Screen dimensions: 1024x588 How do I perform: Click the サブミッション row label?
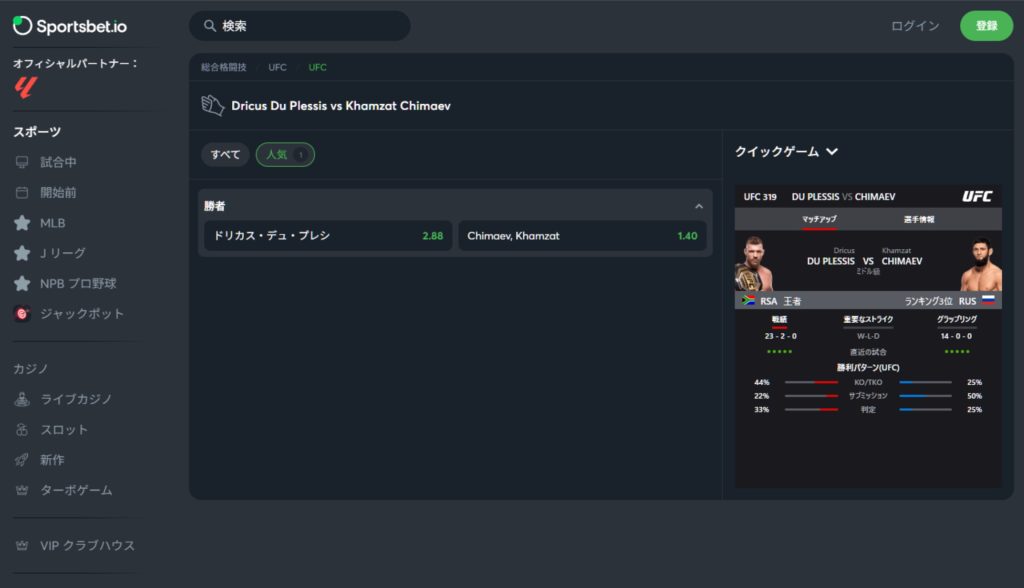point(868,396)
